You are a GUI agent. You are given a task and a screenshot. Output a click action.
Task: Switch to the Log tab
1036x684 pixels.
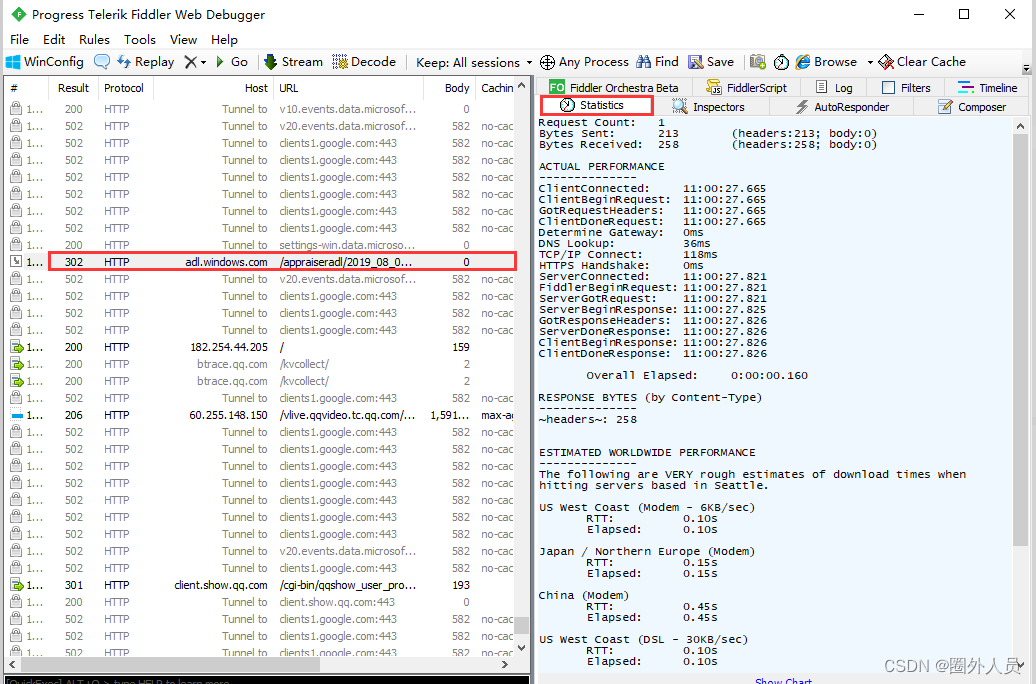[x=834, y=87]
